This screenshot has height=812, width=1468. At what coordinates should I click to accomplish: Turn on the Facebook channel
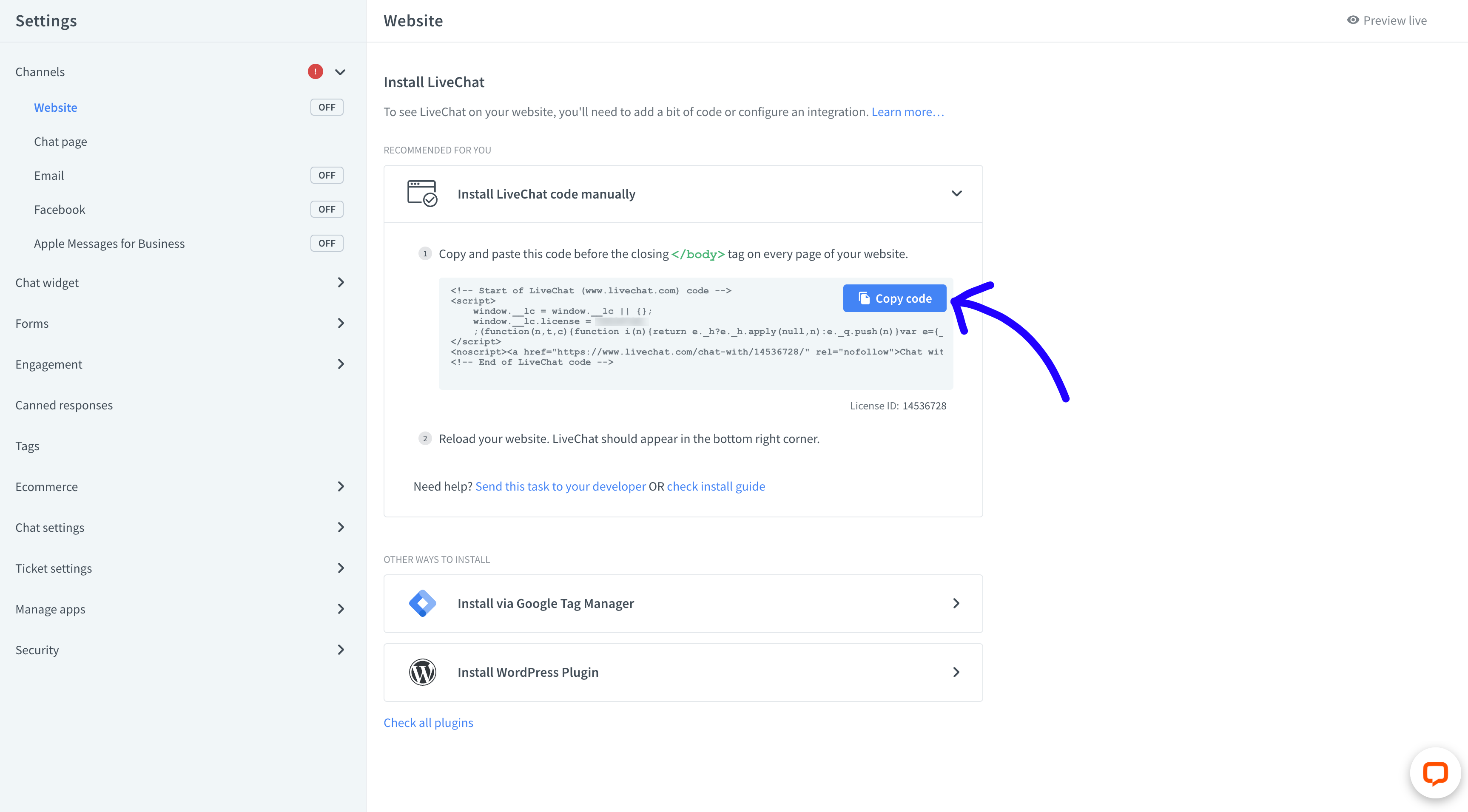point(327,209)
